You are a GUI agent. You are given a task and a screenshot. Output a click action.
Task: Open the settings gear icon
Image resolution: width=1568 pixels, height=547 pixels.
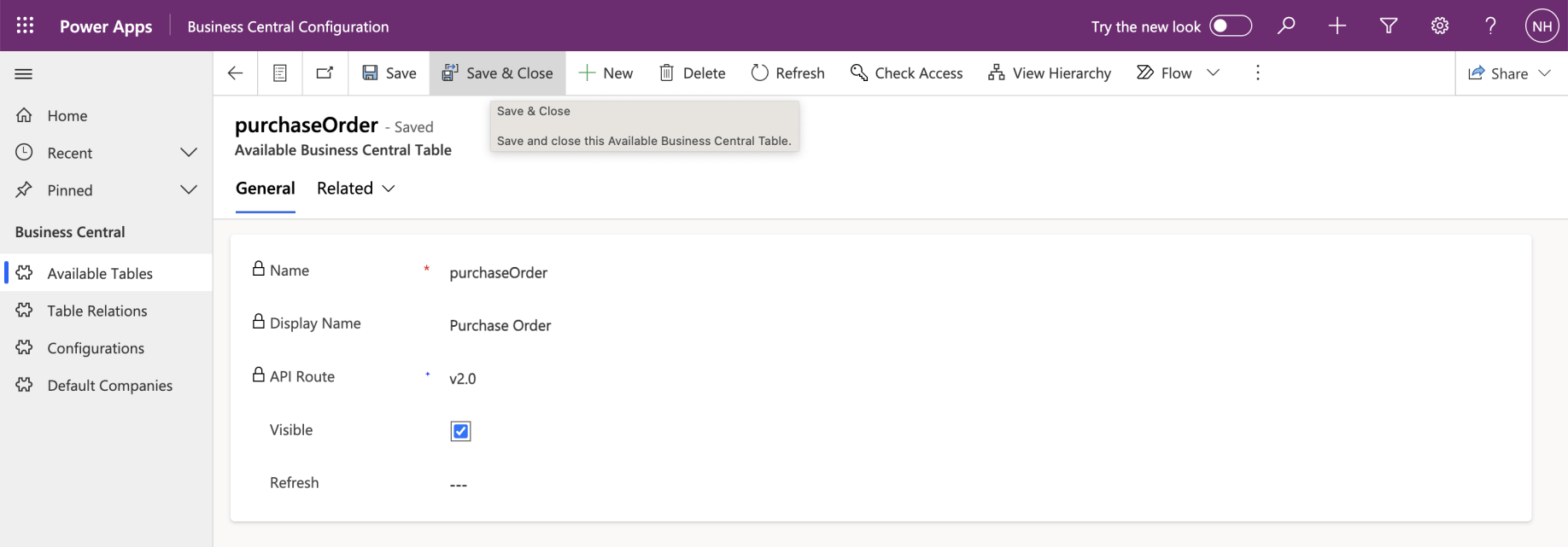coord(1440,26)
